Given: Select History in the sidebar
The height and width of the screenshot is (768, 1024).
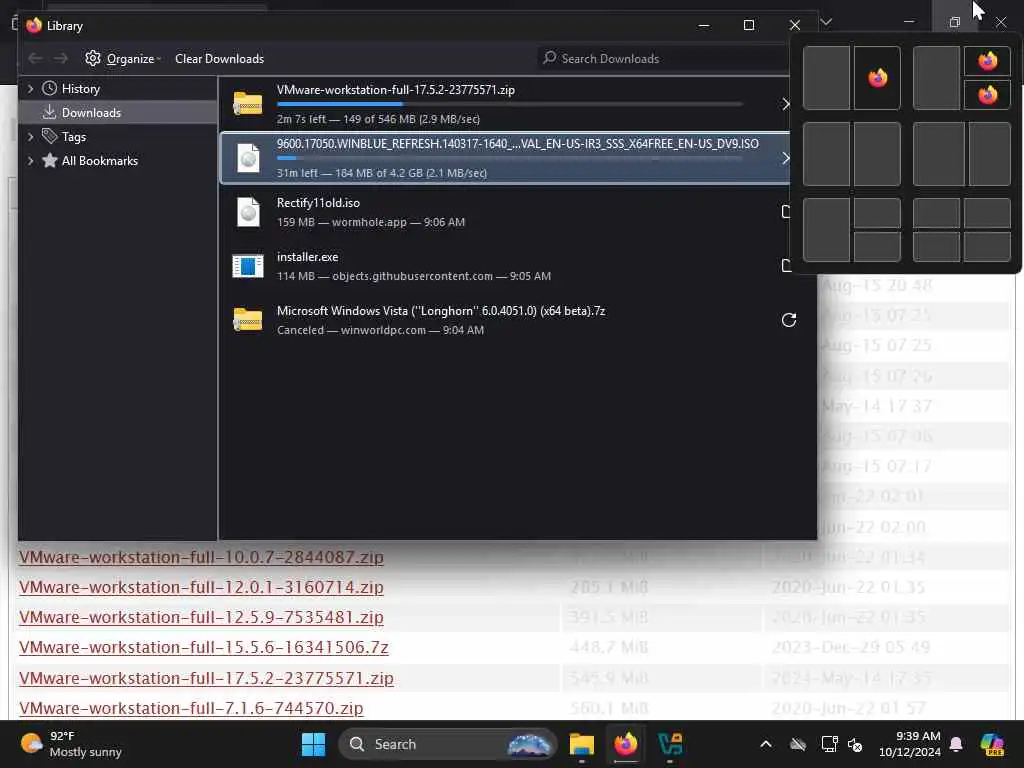Looking at the screenshot, I should point(80,89).
